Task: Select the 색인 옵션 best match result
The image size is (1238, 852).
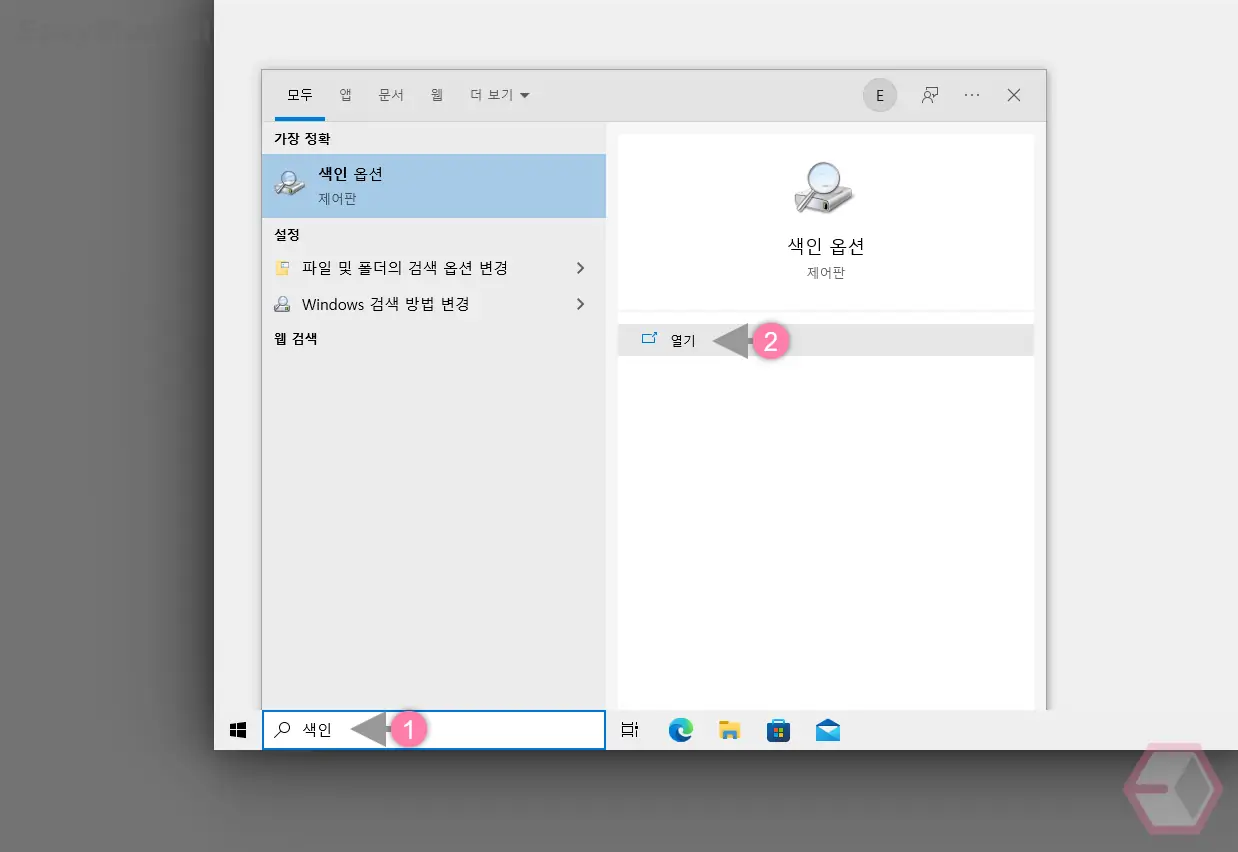Action: (x=434, y=186)
